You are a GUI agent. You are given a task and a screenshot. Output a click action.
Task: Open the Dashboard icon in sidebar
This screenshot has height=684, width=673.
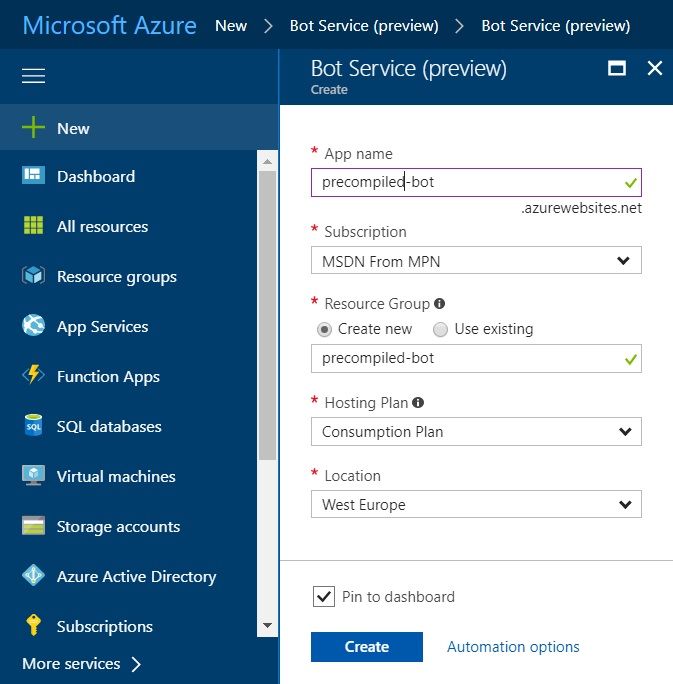34,176
